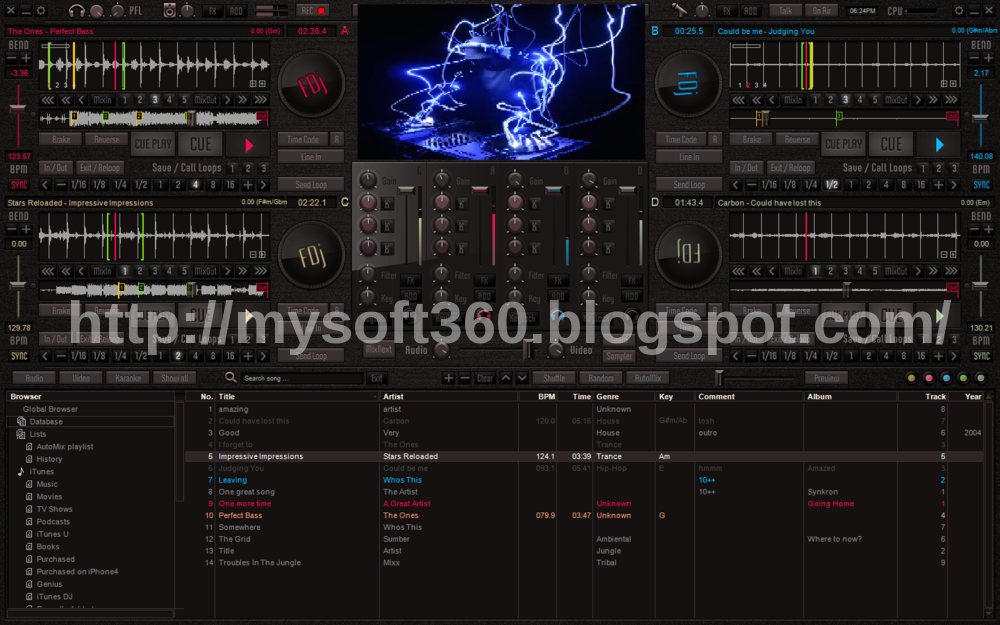Open the Sampler tab in the mixer
This screenshot has height=625, width=1000.
[618, 354]
